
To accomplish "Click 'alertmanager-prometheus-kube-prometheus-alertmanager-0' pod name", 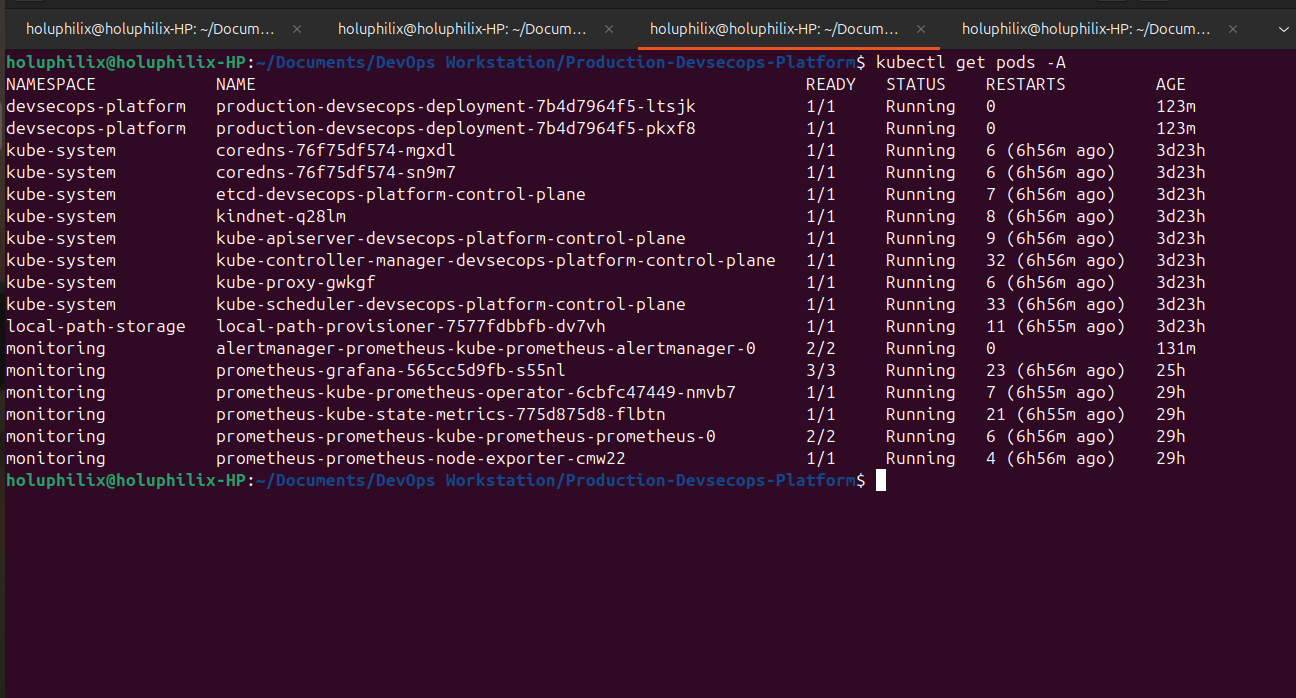I will pyautogui.click(x=486, y=348).
